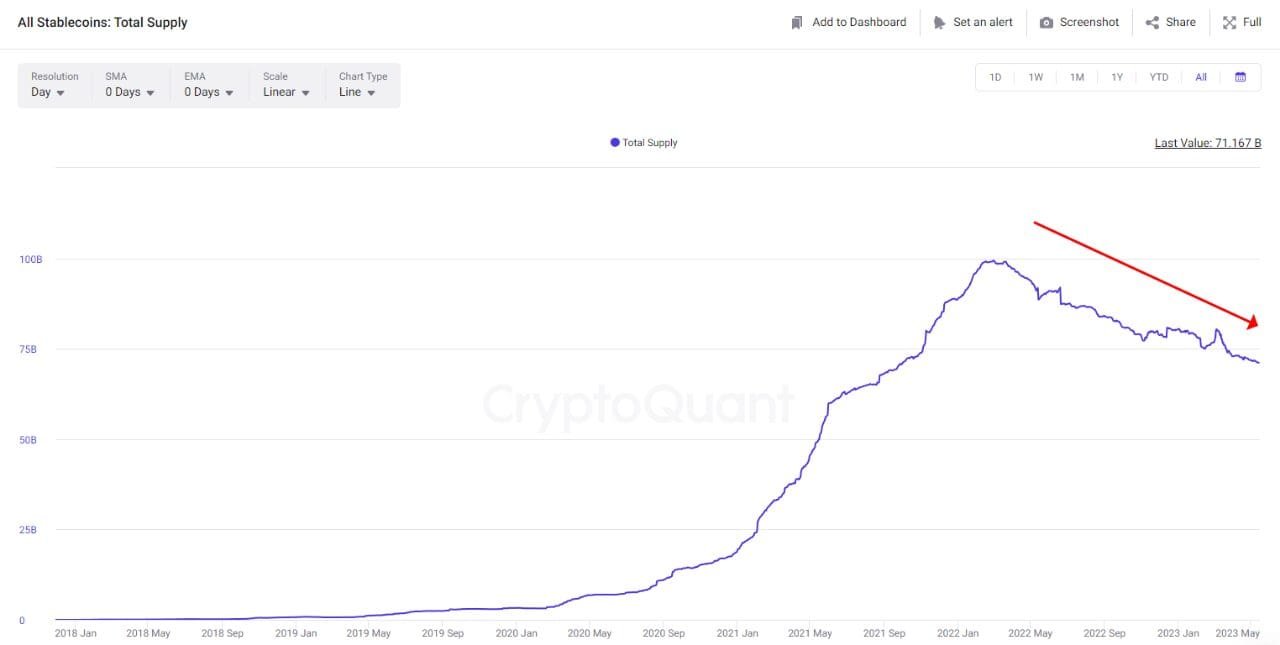Select the 1D time range
This screenshot has width=1280, height=645.
[x=995, y=77]
